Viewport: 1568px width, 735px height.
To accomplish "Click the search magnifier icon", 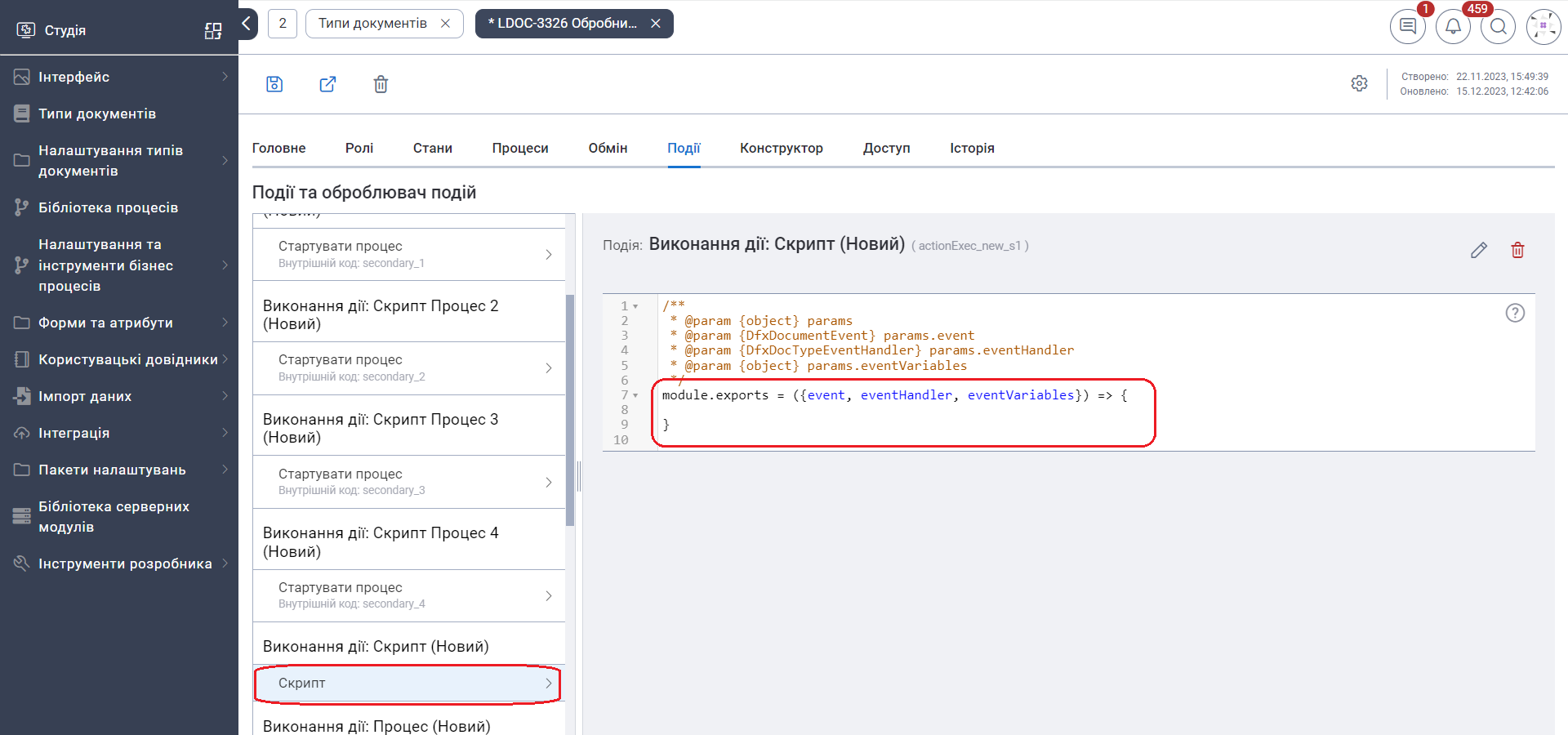I will 1498,26.
